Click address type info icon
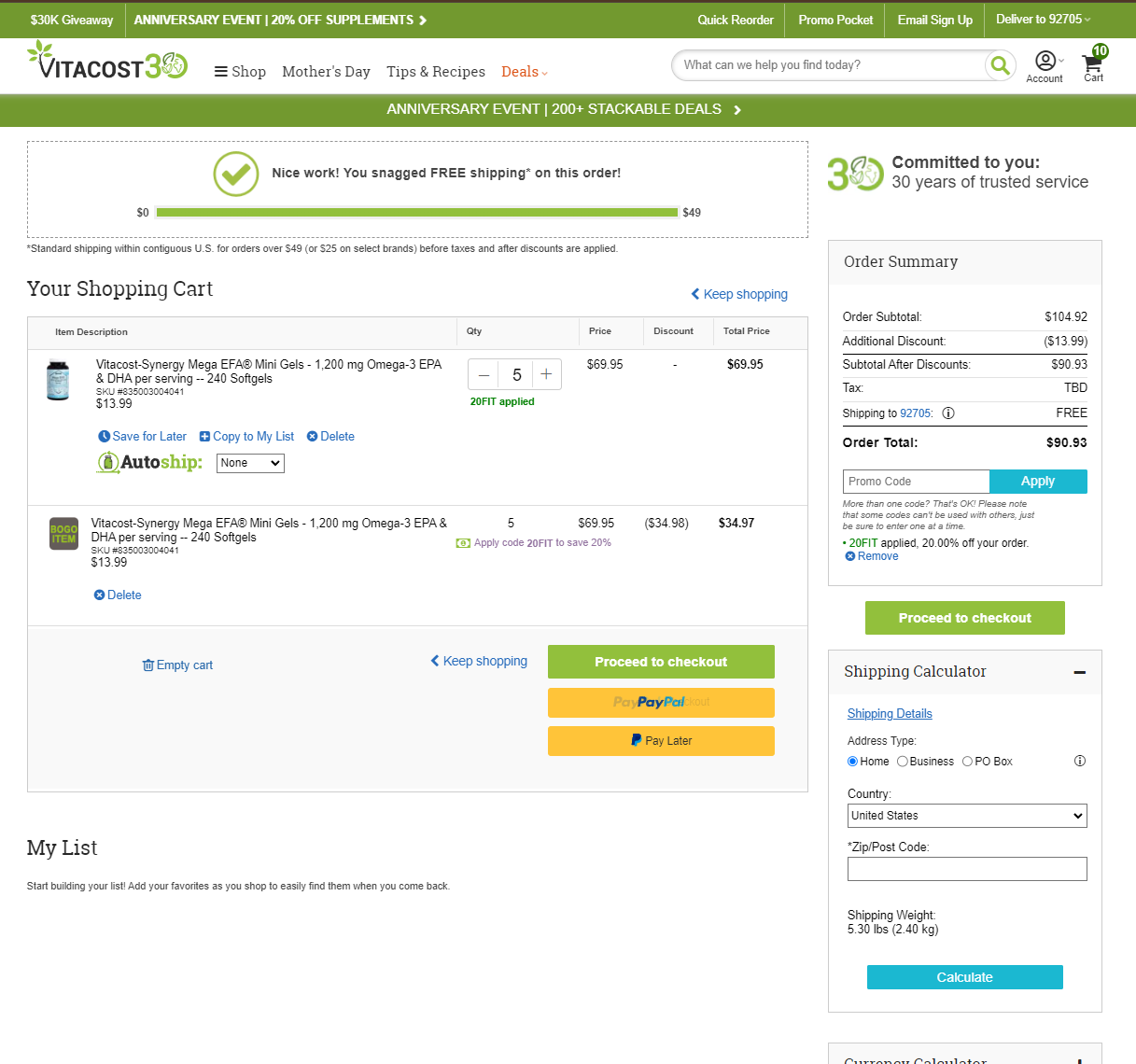The height and width of the screenshot is (1064, 1136). (1080, 761)
